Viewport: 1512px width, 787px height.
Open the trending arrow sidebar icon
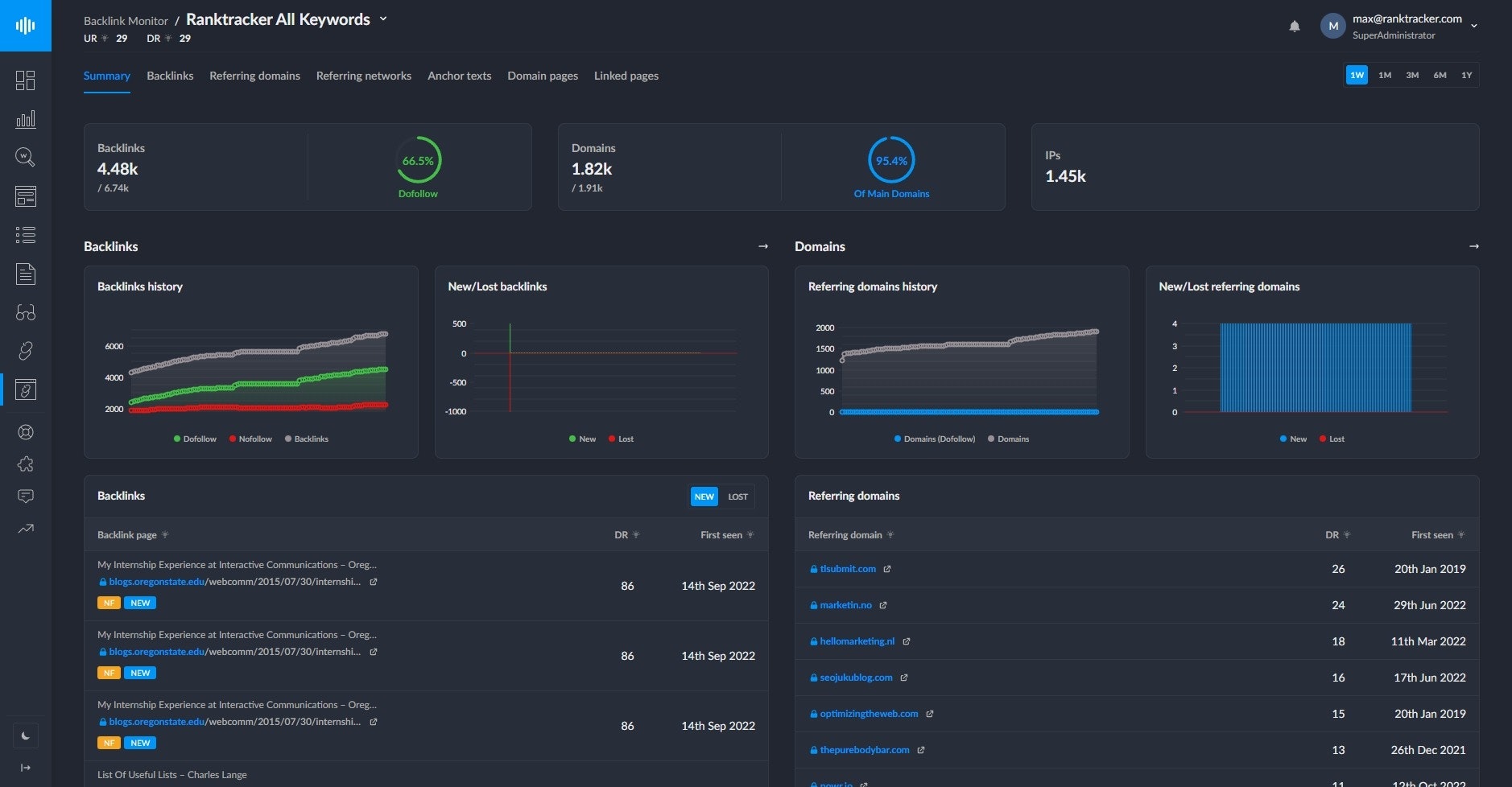[26, 529]
